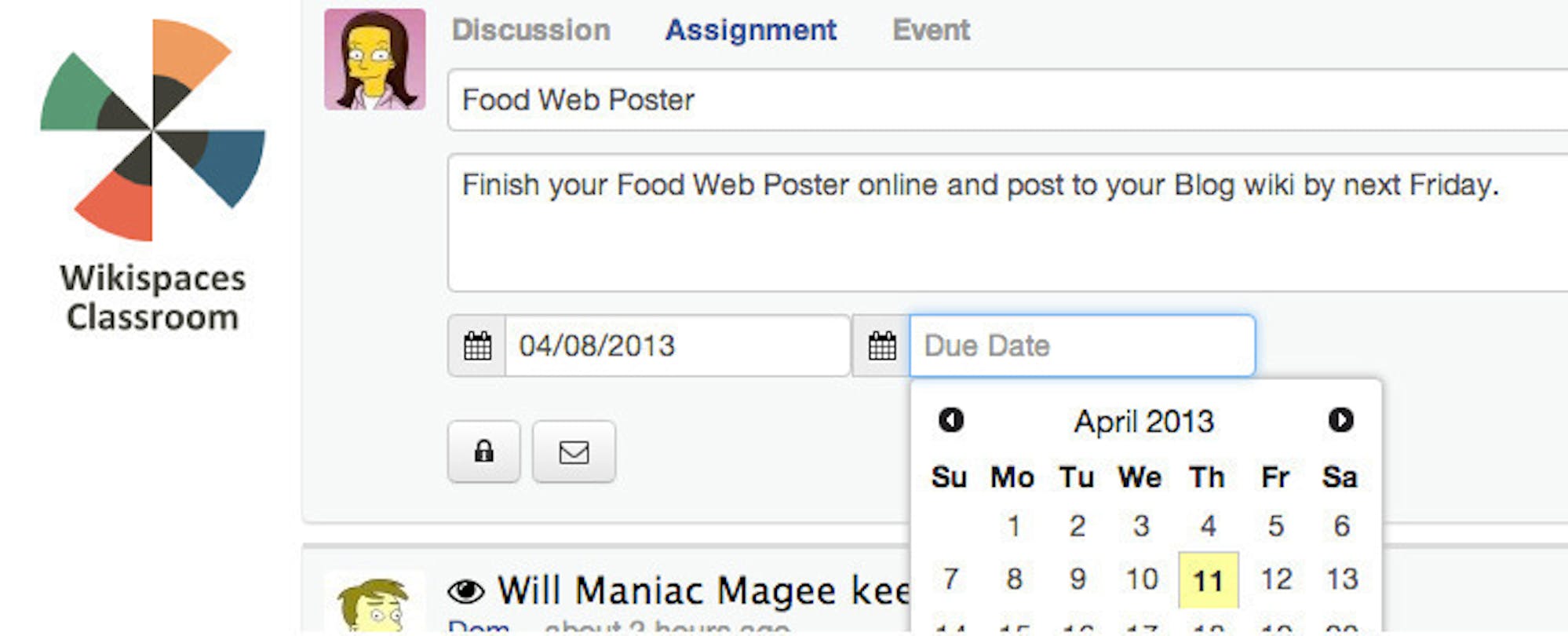Go to next month in calendar
This screenshot has height=636, width=1568.
point(1340,420)
